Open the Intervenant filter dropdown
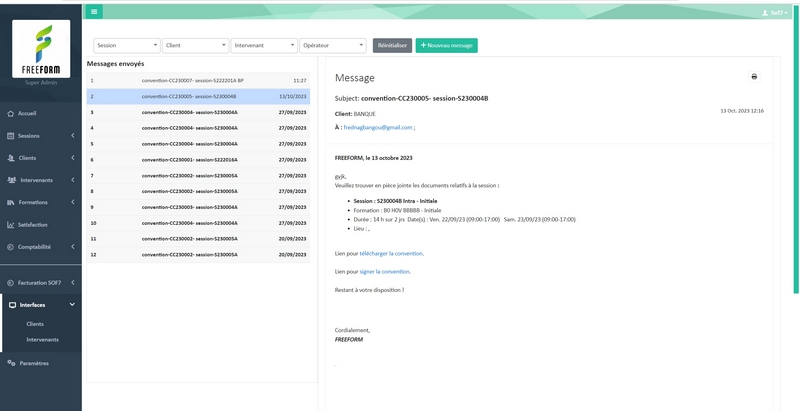Image resolution: width=800 pixels, height=411 pixels. coord(264,45)
